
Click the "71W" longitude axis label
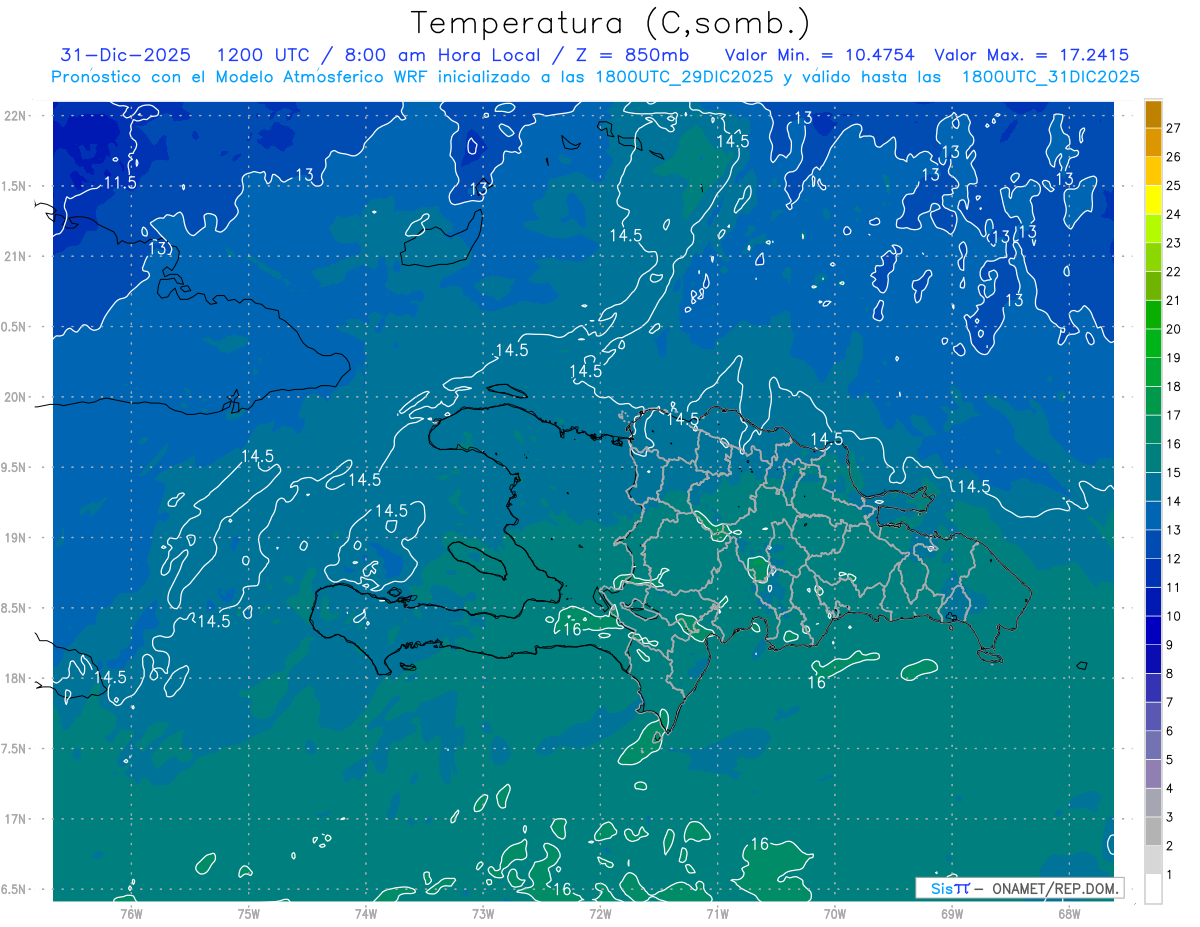pyautogui.click(x=717, y=913)
